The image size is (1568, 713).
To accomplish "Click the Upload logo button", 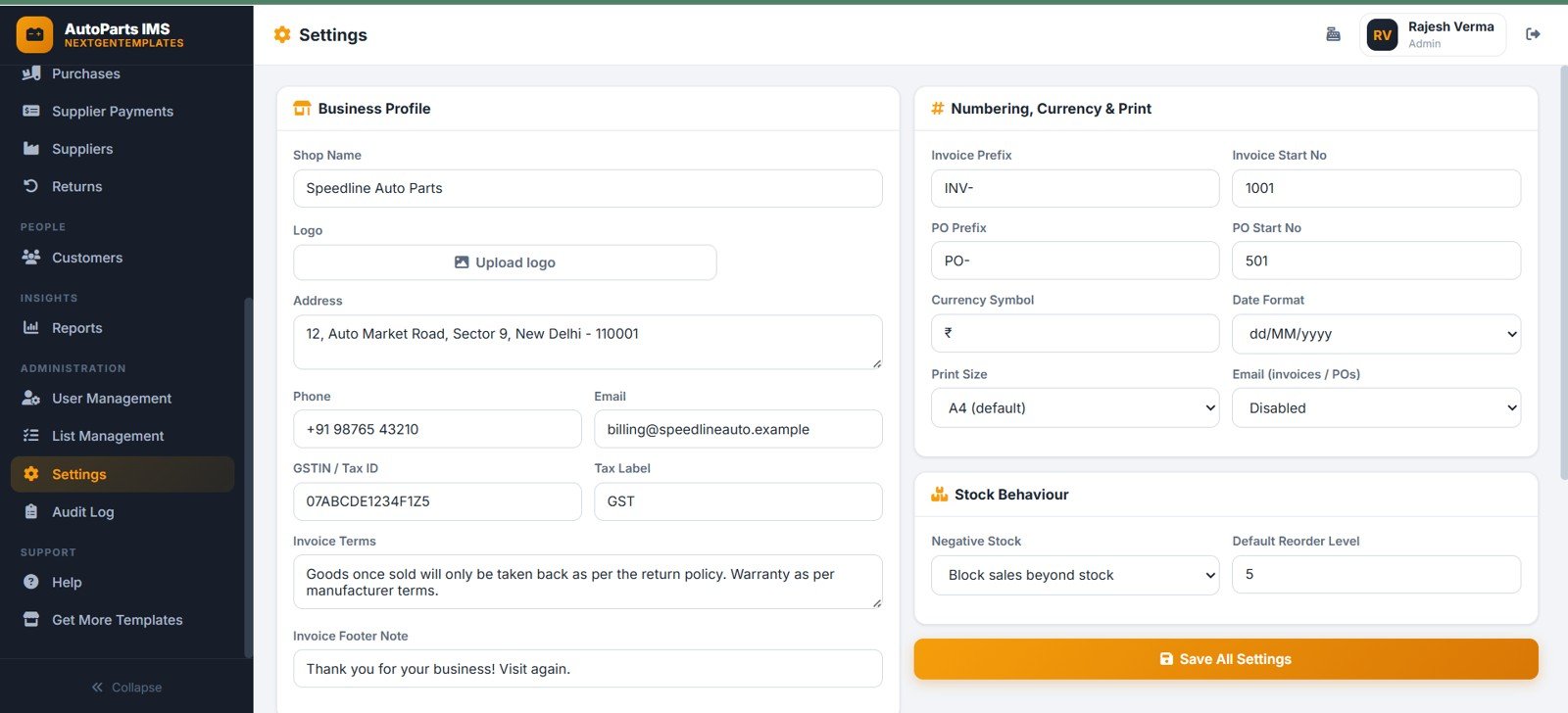I will click(505, 262).
